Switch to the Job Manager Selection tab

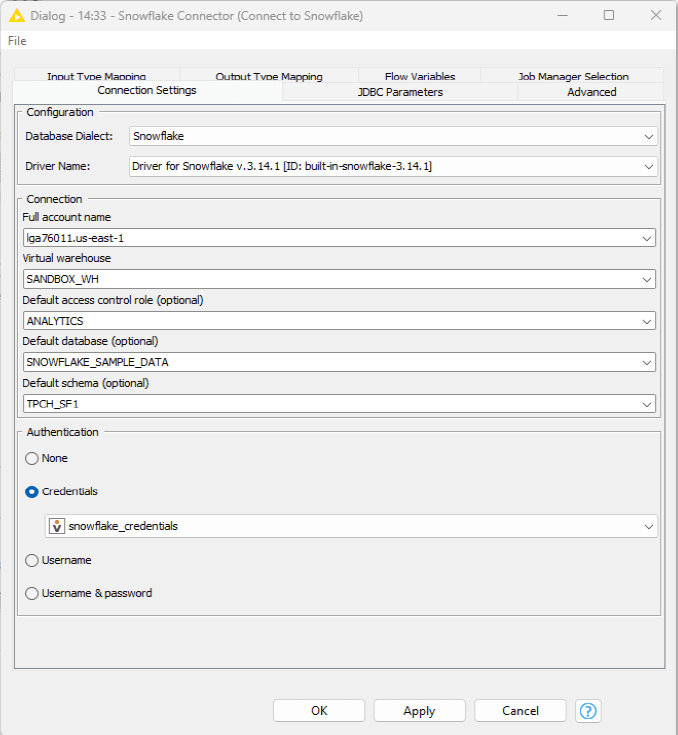(573, 75)
